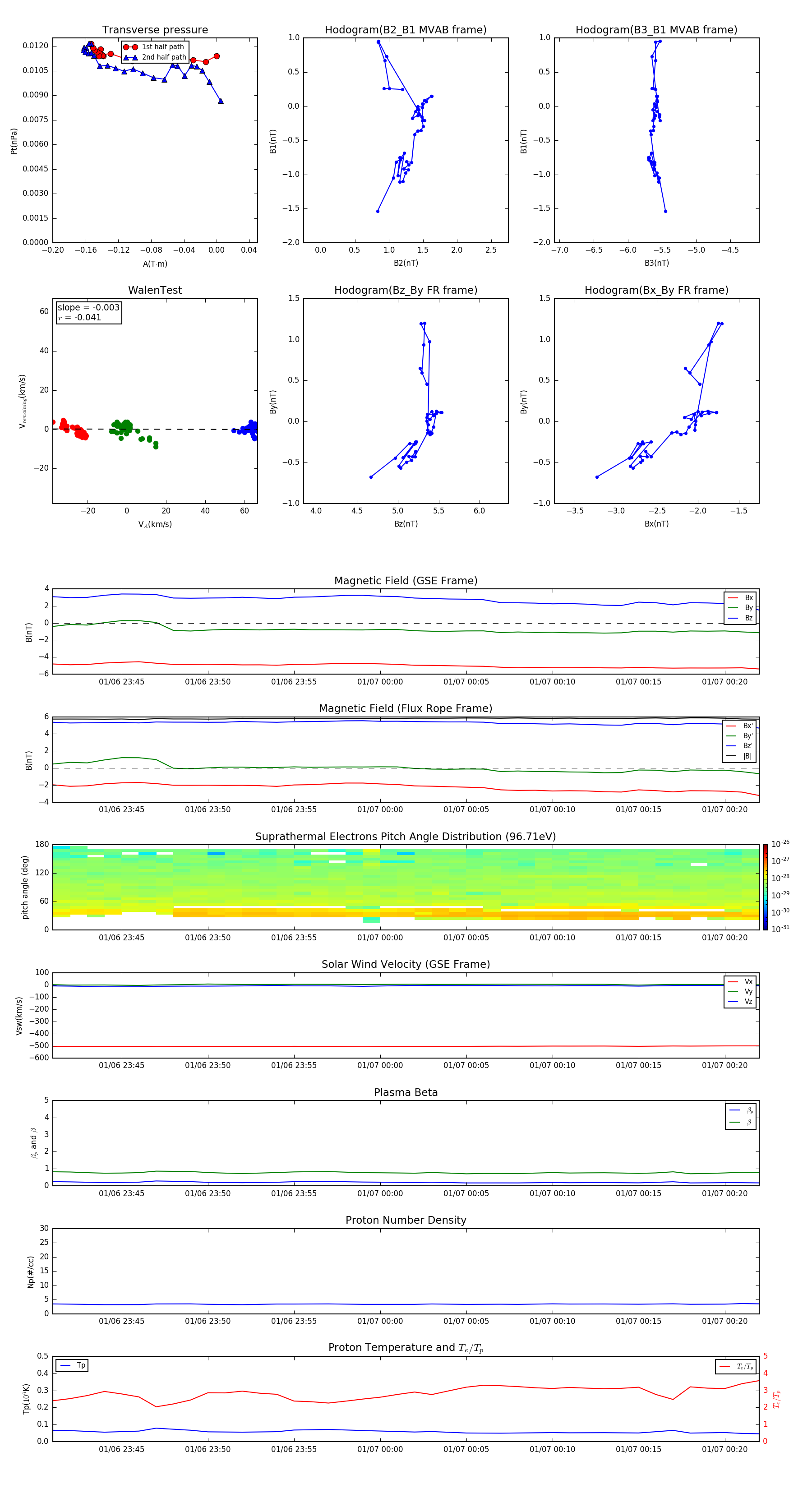
Task: Click the 'Vsw(km/s)' axis label
Action: 19,1016
